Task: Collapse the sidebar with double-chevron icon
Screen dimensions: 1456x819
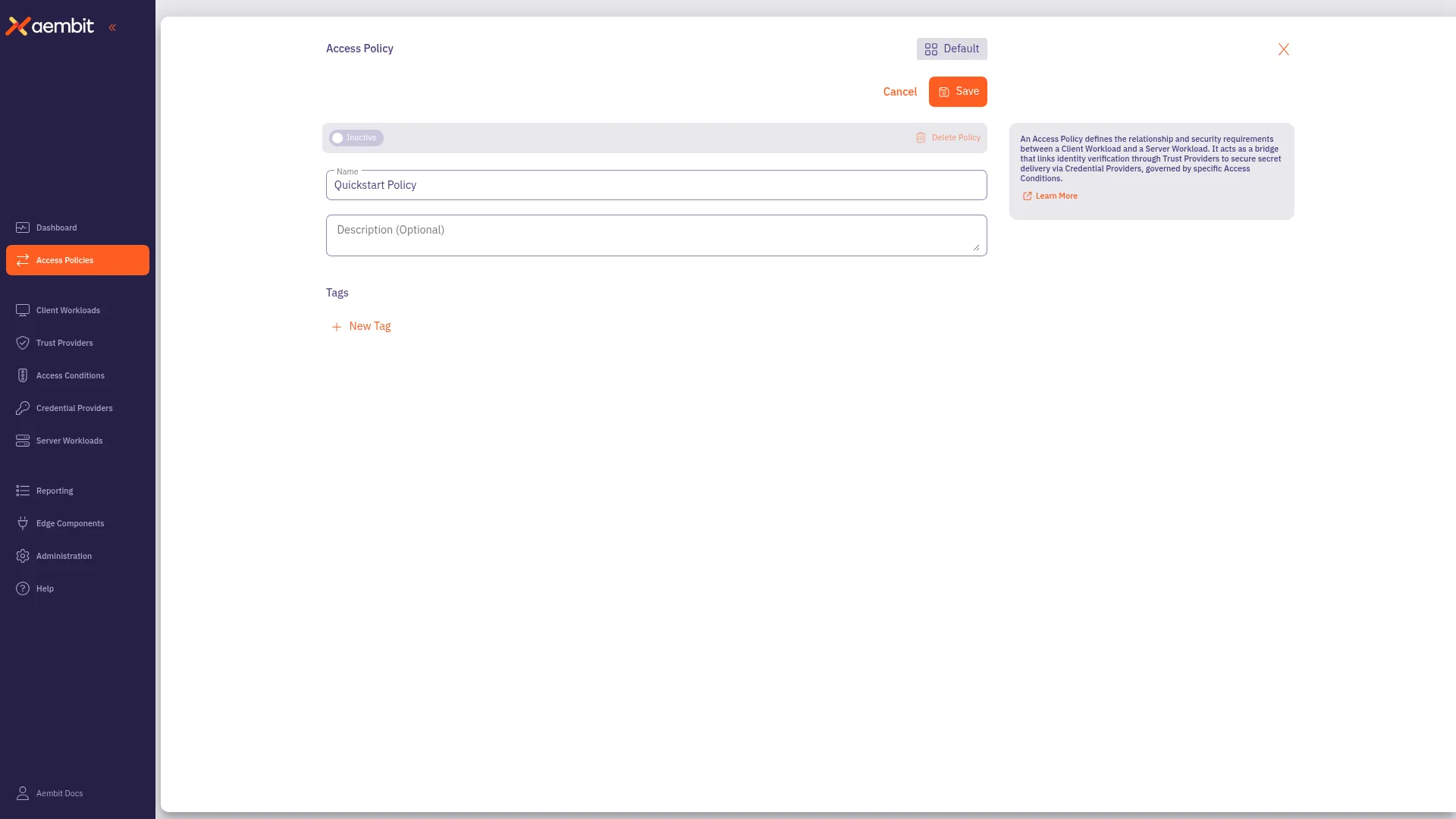Action: click(112, 27)
